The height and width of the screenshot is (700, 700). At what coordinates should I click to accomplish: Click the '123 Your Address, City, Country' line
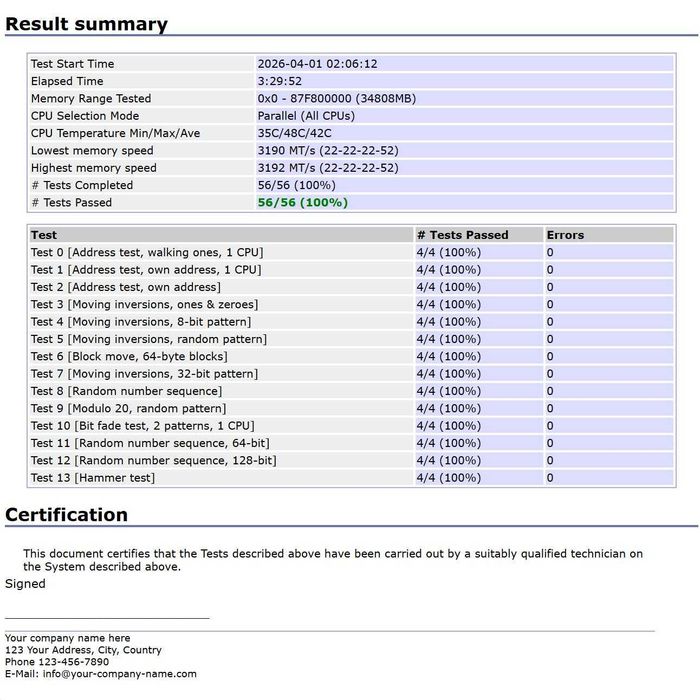tap(83, 650)
